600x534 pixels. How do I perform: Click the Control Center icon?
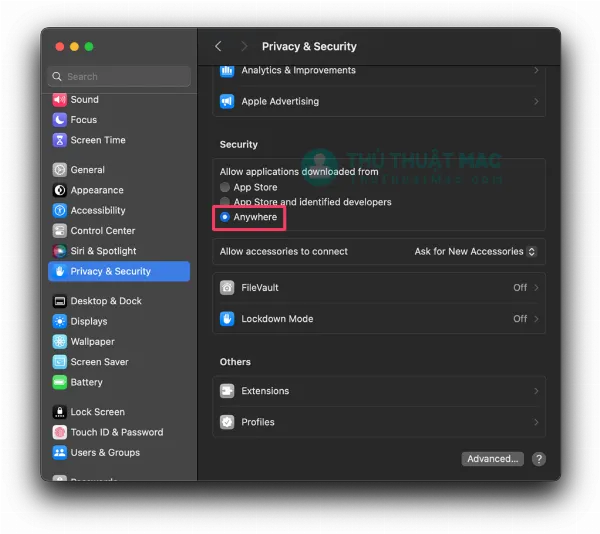tap(59, 231)
